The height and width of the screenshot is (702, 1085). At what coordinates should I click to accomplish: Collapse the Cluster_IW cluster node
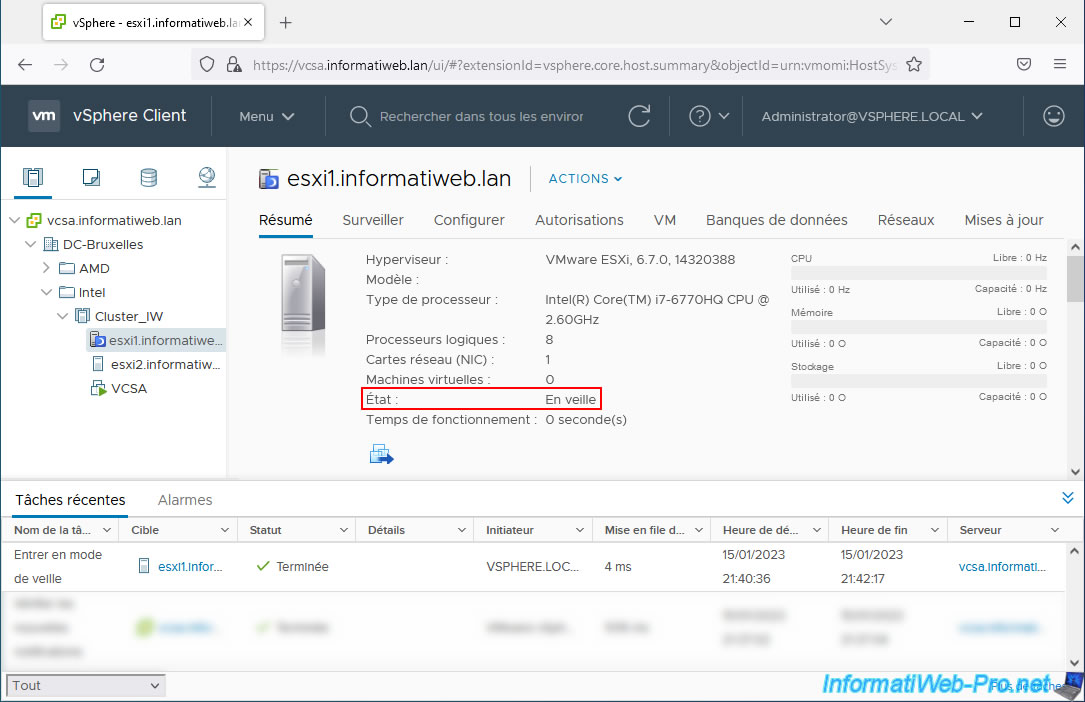point(62,316)
